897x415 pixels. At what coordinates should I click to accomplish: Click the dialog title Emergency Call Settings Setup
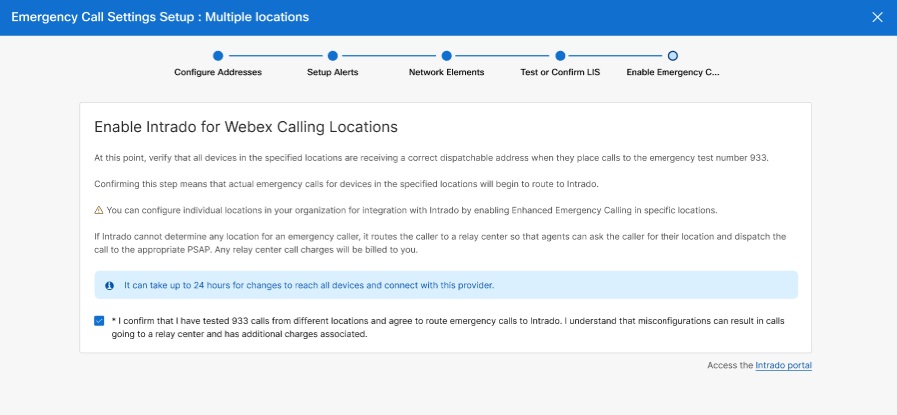pos(160,17)
